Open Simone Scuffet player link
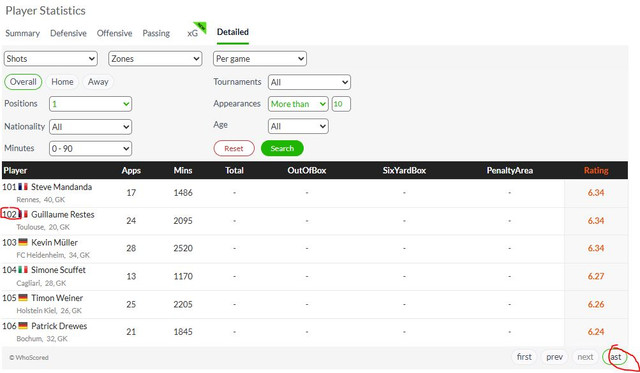 pos(58,270)
